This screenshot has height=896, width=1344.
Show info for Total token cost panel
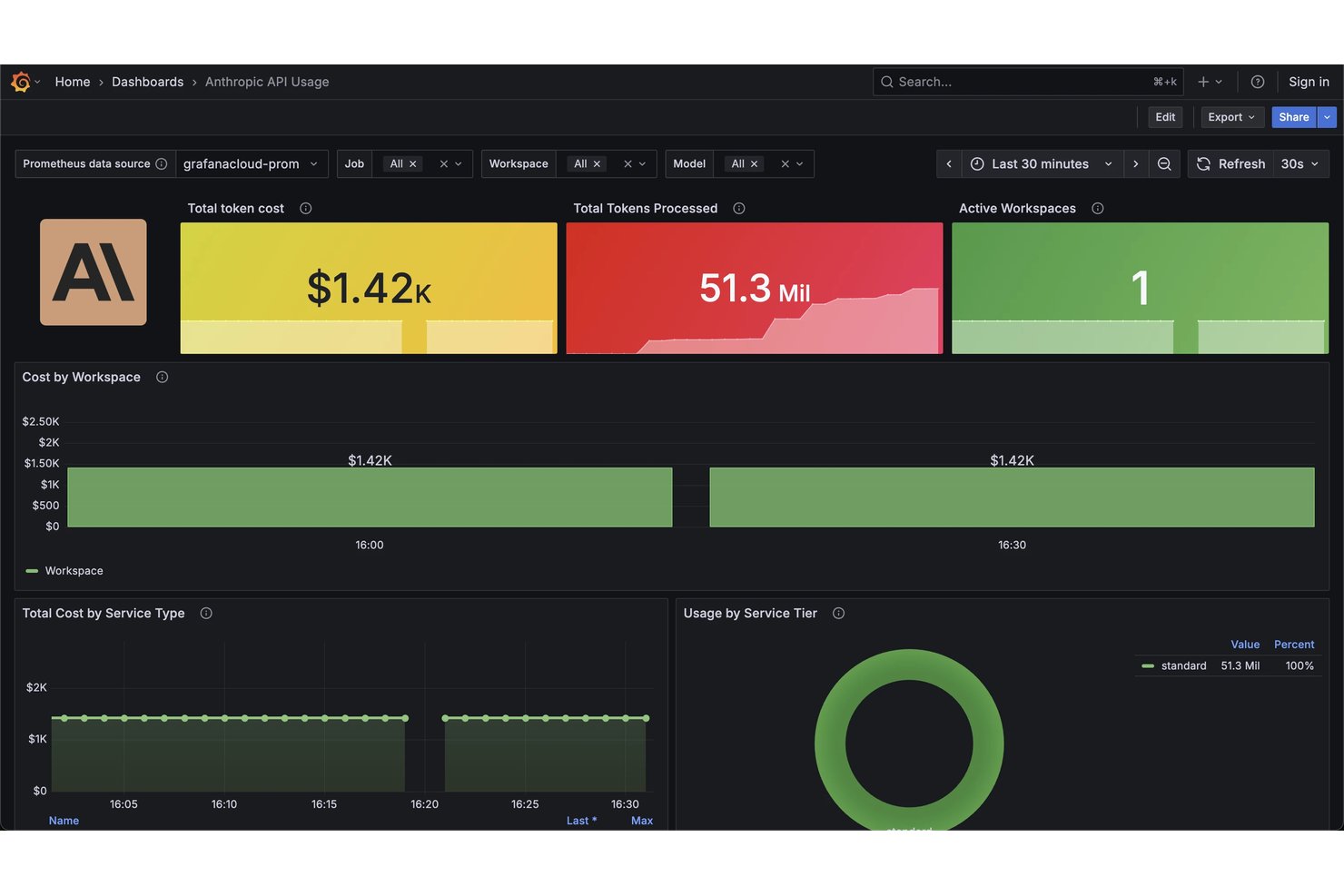tap(306, 209)
